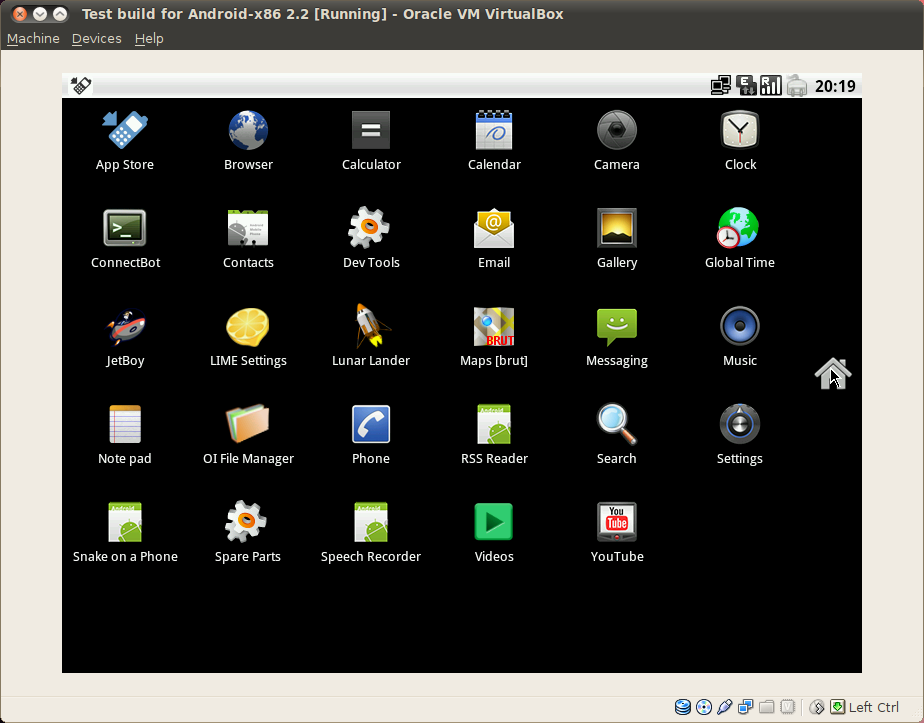The width and height of the screenshot is (924, 723).
Task: Open Dev Tools app
Action: tap(371, 239)
